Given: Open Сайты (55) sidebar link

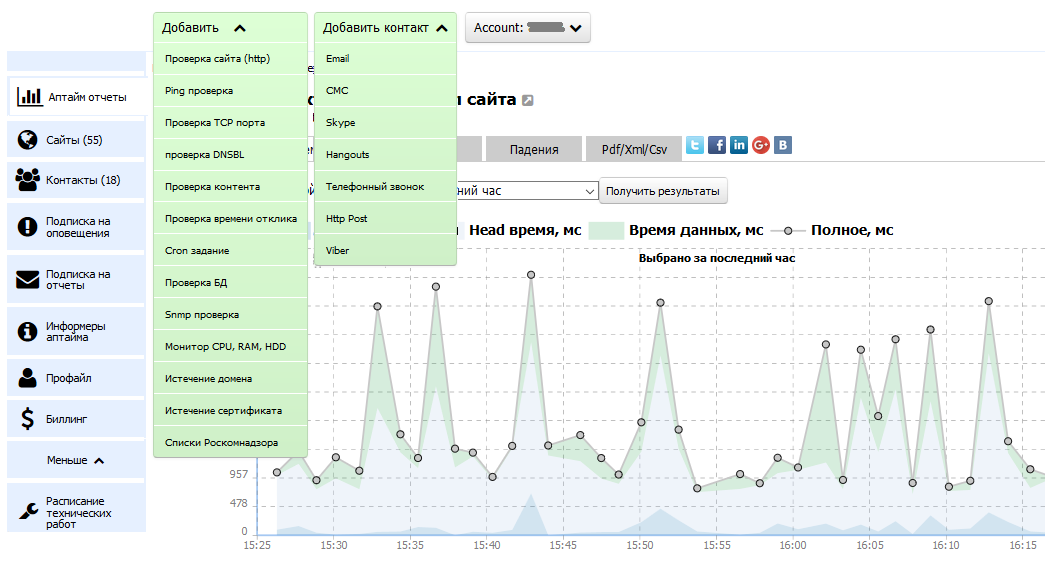Looking at the screenshot, I should [x=74, y=140].
